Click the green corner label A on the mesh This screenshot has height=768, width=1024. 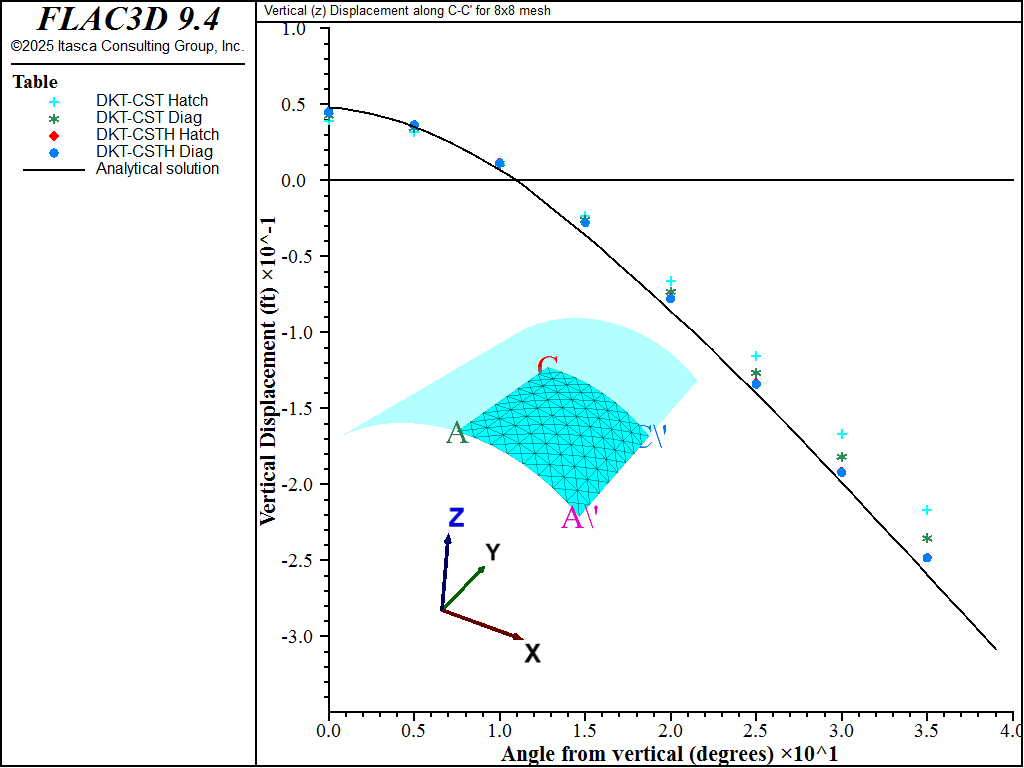(x=456, y=433)
